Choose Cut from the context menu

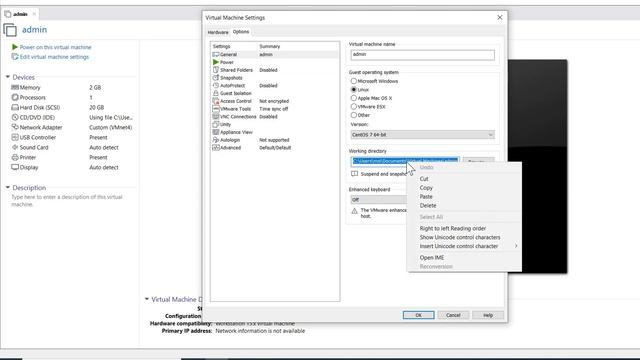(464, 179)
